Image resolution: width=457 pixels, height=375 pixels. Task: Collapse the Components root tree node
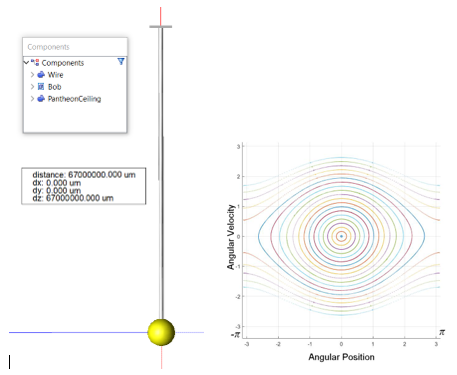click(26, 62)
